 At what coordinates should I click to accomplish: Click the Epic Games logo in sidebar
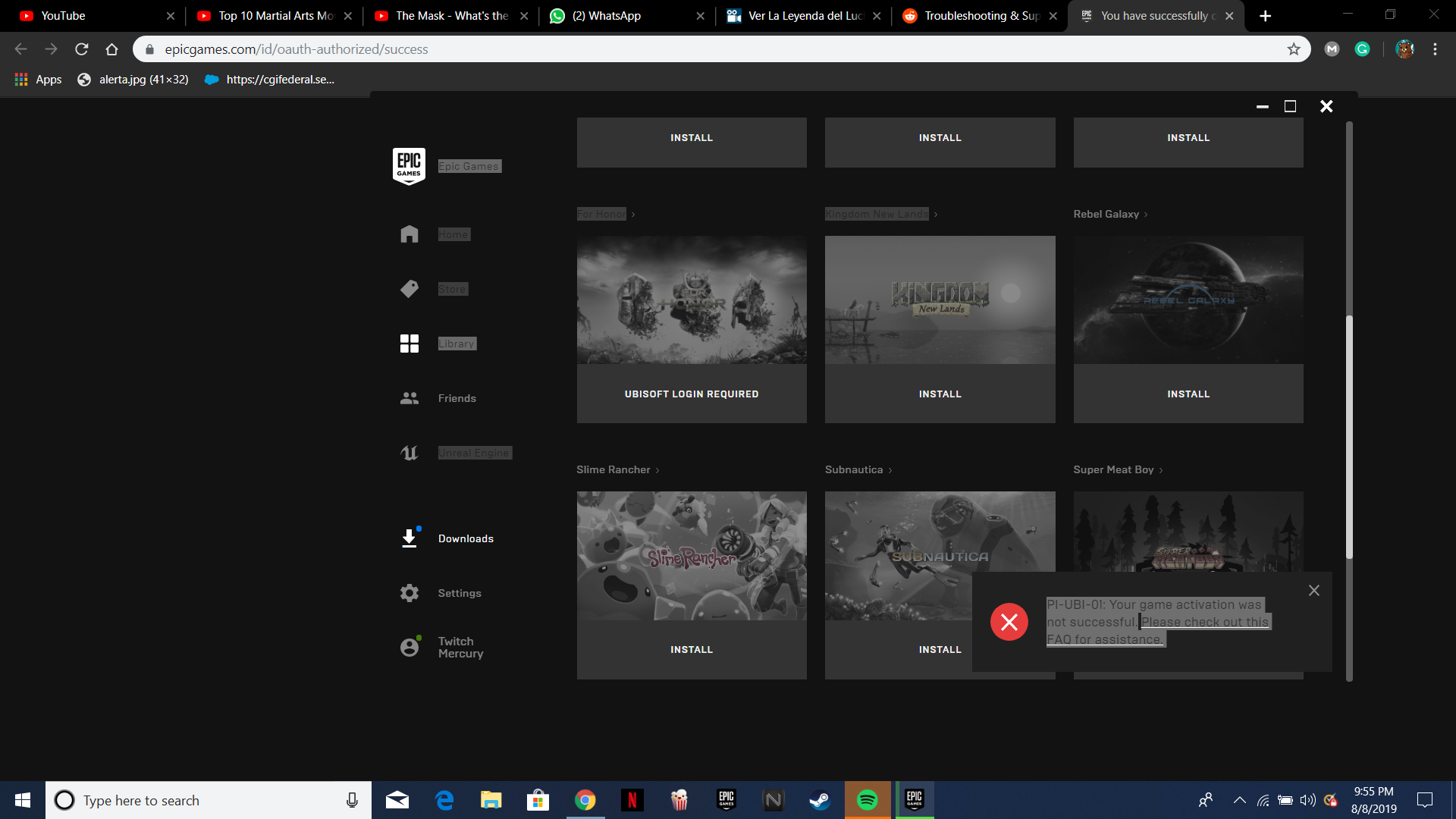pyautogui.click(x=409, y=166)
